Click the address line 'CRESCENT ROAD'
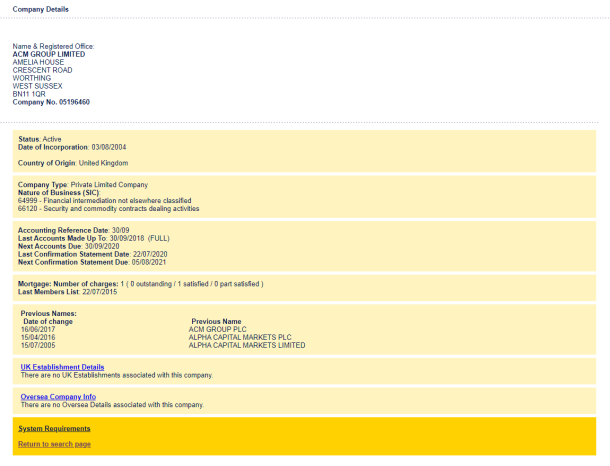This screenshot has width=610, height=466. [x=42, y=70]
